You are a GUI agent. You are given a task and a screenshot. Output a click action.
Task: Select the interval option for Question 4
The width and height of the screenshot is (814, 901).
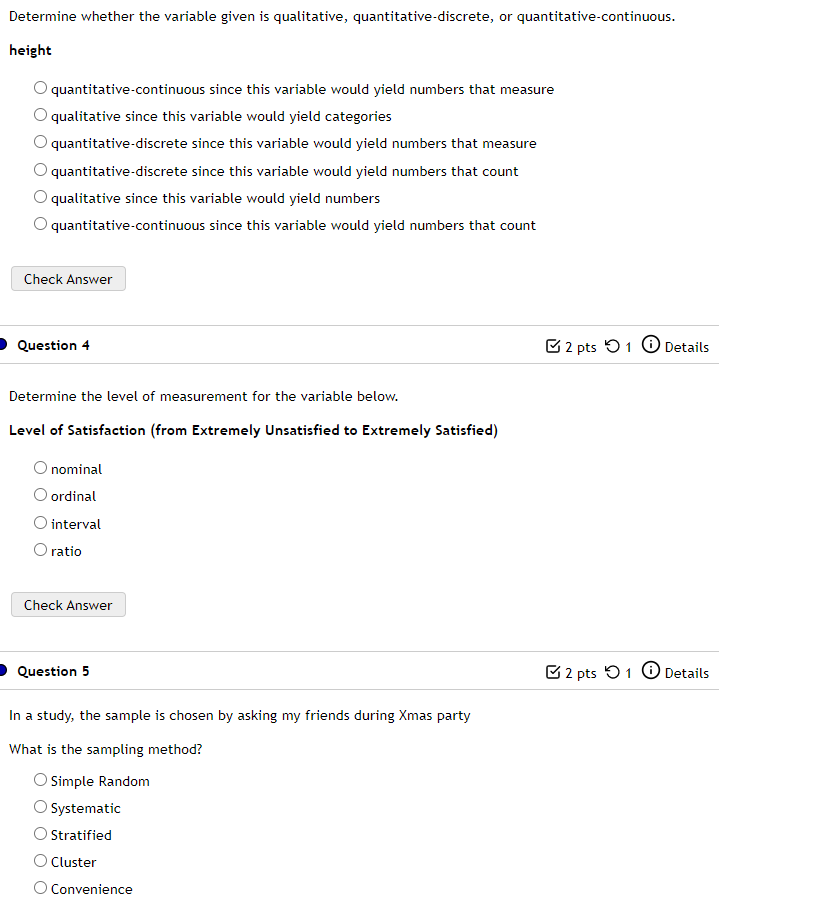[x=40, y=522]
